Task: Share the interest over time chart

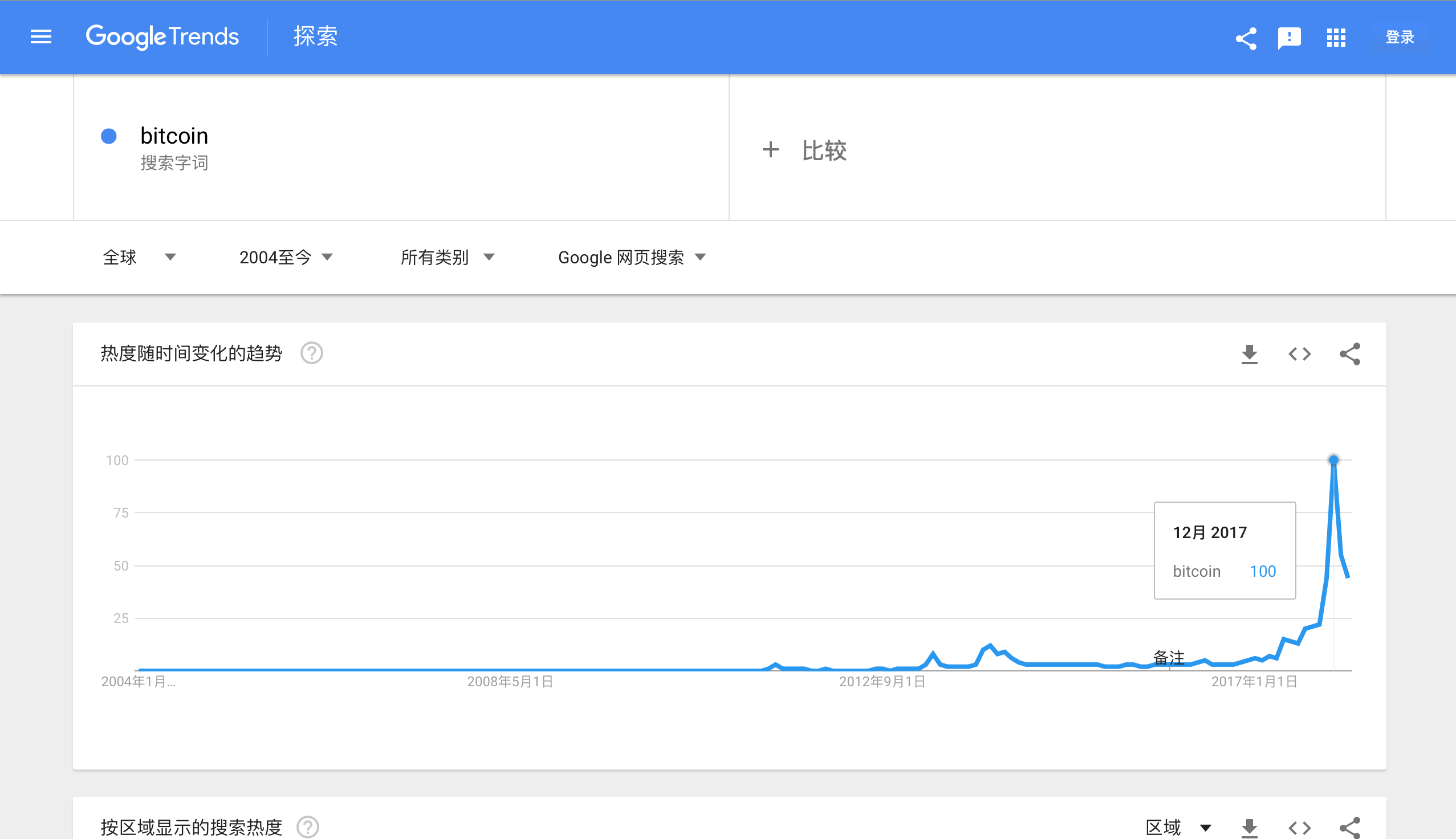Action: point(1349,354)
